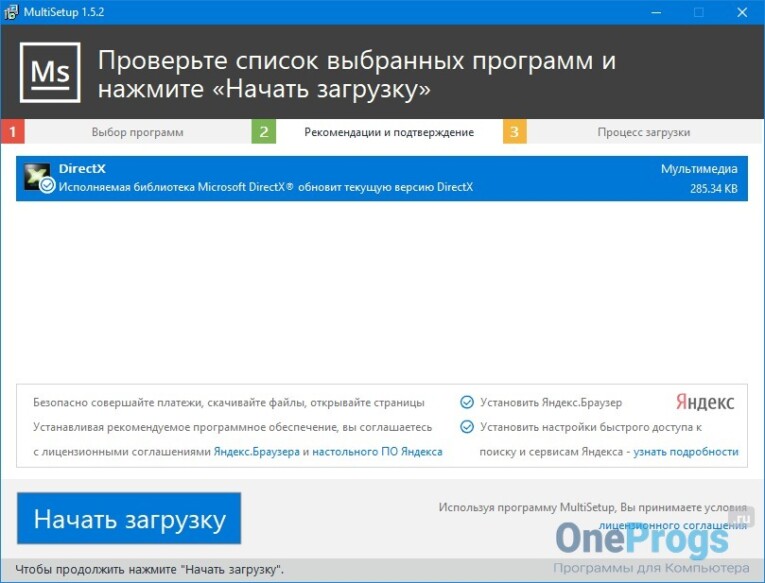
Task: Click MultiSetup 1.5.2 window title text
Action: (64, 12)
